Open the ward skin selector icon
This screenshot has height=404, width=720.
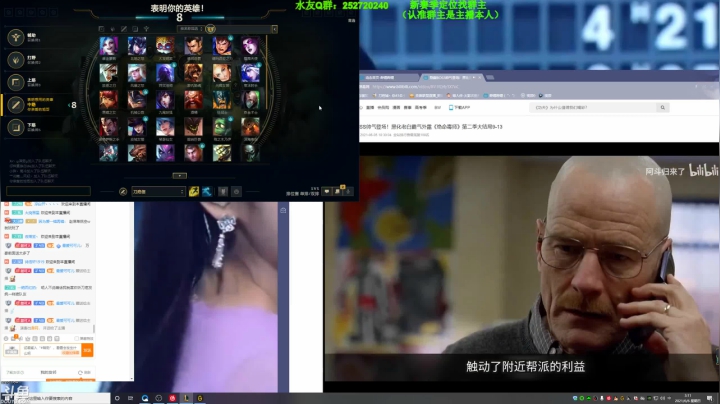[x=223, y=191]
